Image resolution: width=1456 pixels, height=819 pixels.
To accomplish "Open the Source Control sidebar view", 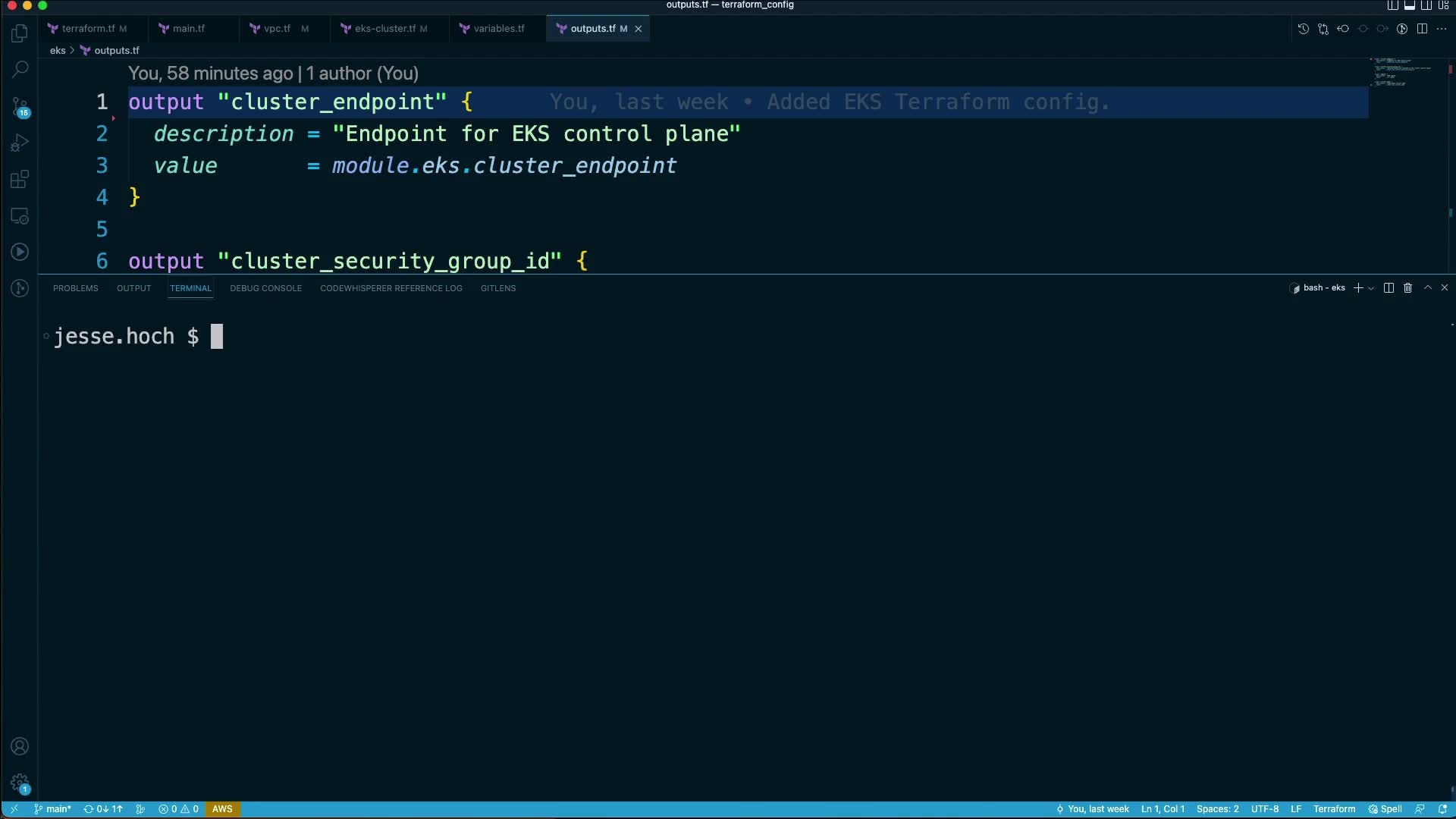I will [x=20, y=107].
